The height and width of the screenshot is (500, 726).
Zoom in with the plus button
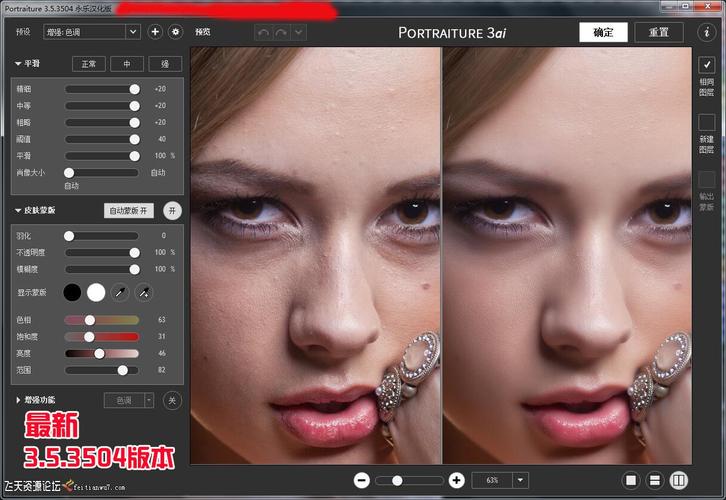[x=457, y=481]
